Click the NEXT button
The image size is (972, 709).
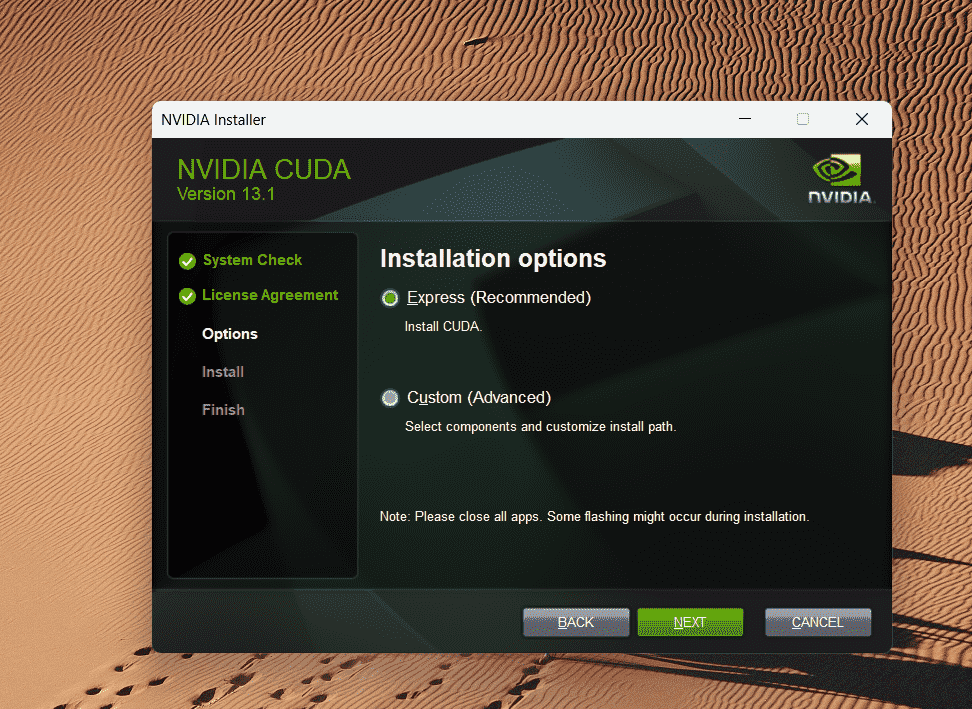pyautogui.click(x=690, y=622)
